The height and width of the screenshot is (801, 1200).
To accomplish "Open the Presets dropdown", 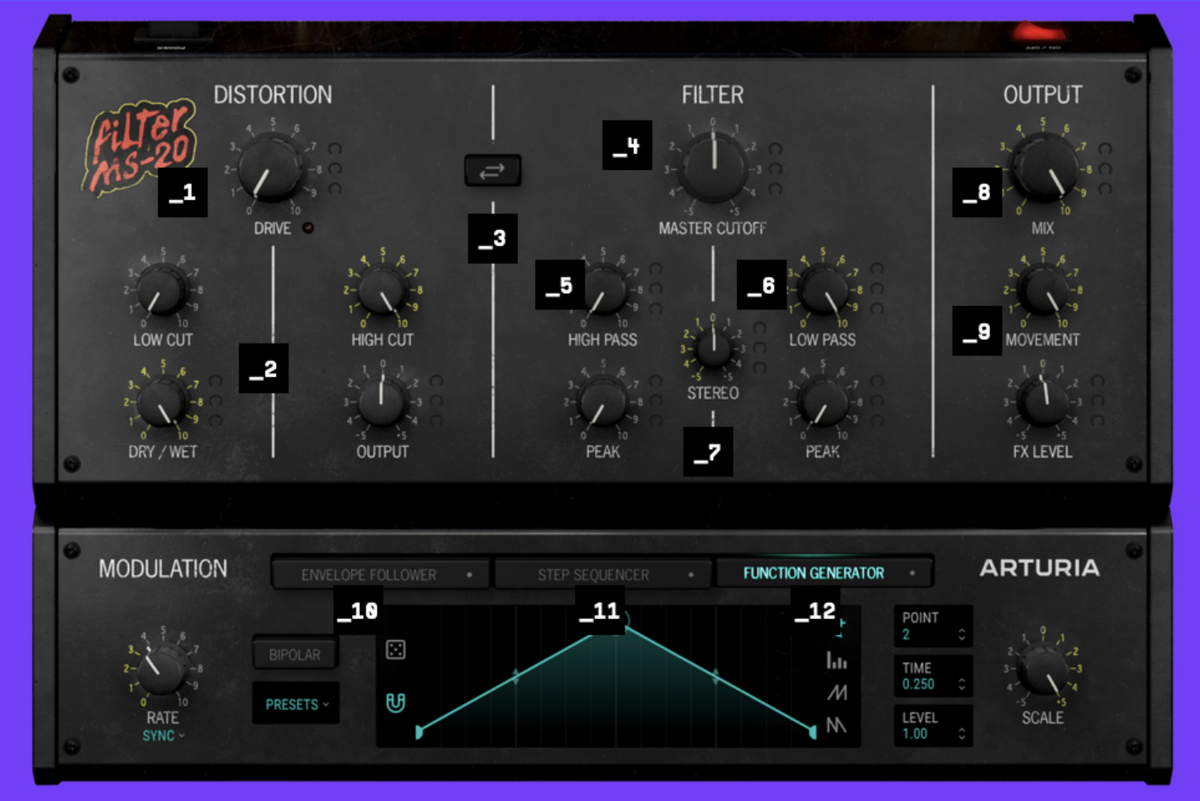I will pyautogui.click(x=296, y=704).
